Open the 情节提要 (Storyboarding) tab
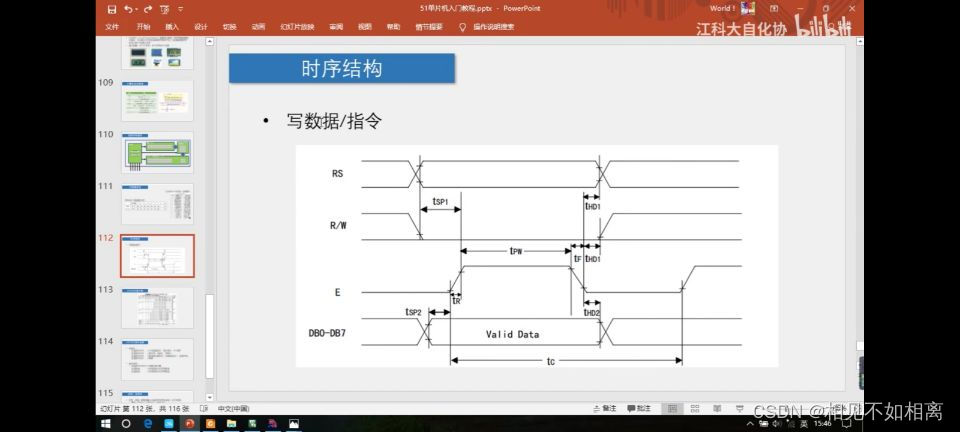 (429, 27)
